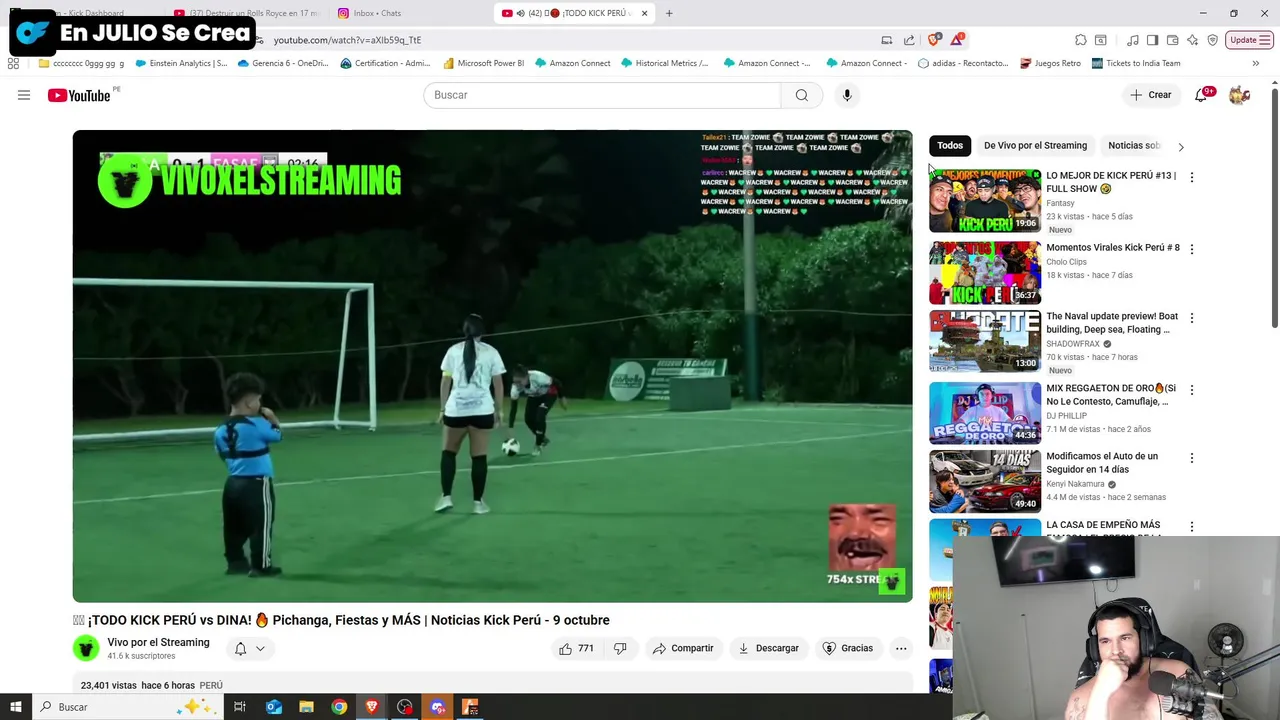
Task: Click the video title text TODO KICK PERÚ vs DINA
Action: 341,620
